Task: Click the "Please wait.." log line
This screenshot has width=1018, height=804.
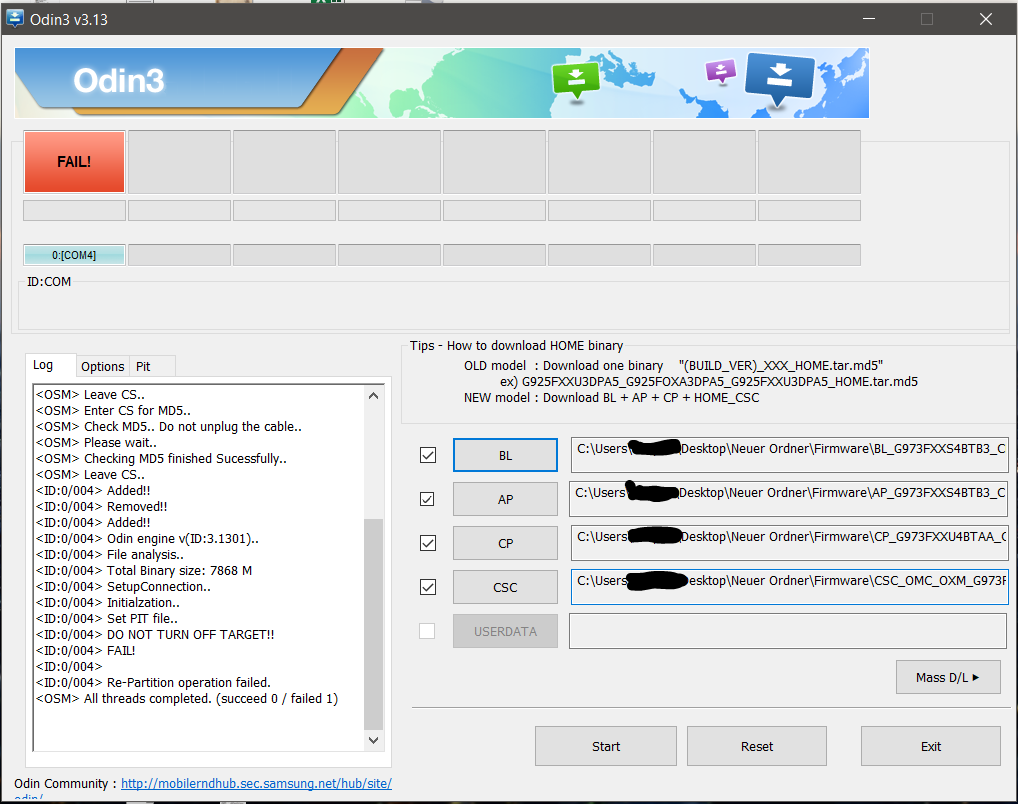Action: coord(97,443)
